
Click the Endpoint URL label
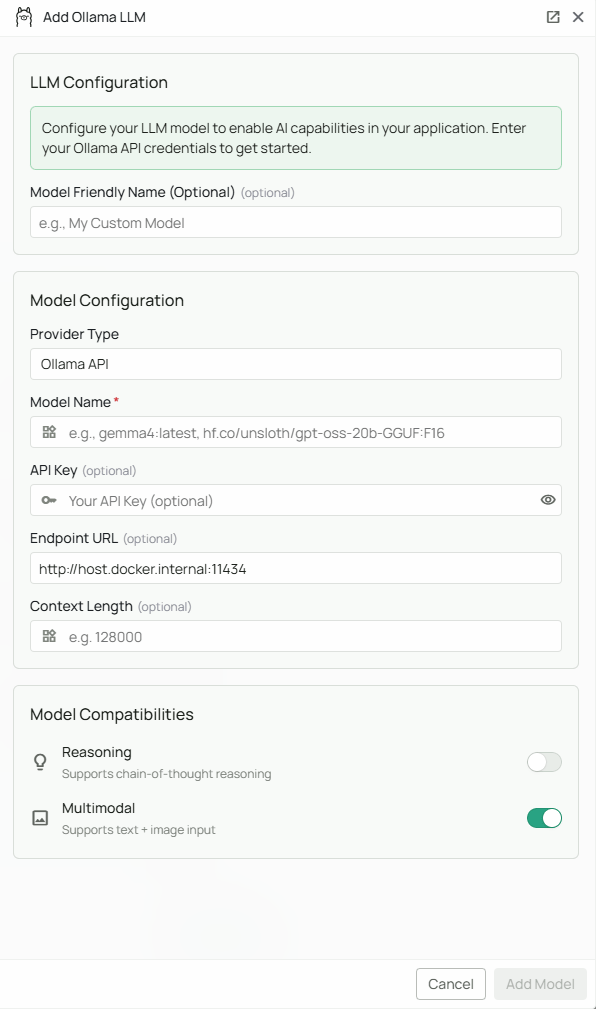pyautogui.click(x=74, y=538)
